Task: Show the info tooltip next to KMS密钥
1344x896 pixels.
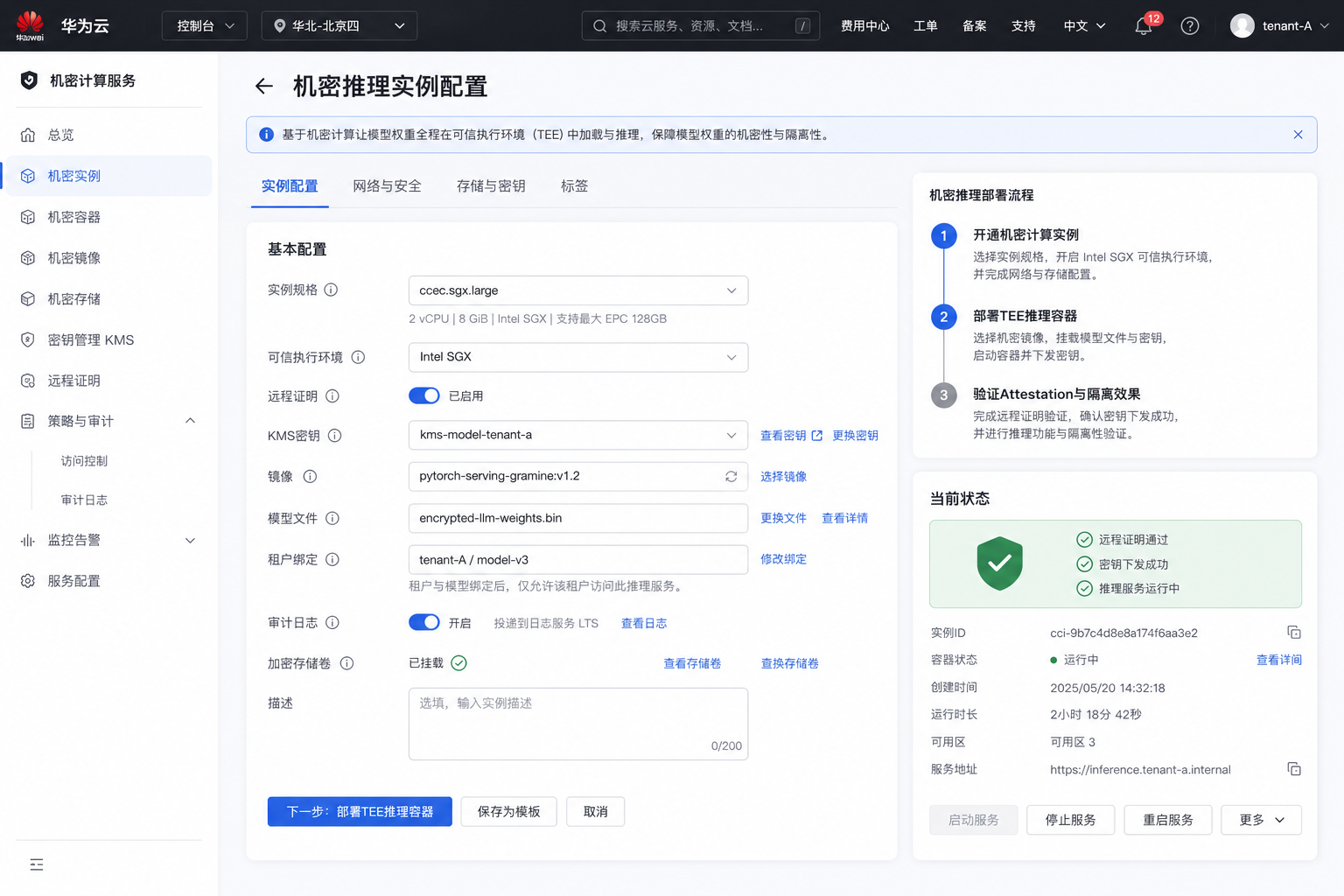Action: [334, 436]
